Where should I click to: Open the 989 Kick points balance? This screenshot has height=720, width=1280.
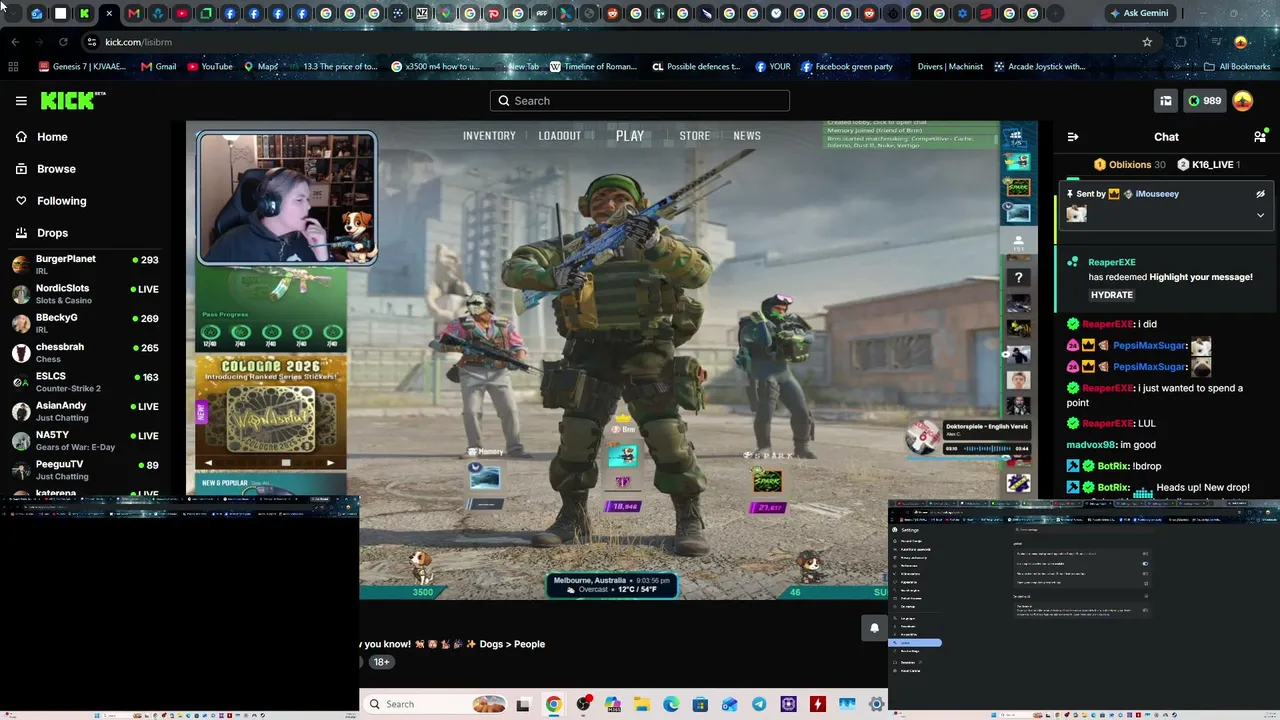pos(1204,101)
